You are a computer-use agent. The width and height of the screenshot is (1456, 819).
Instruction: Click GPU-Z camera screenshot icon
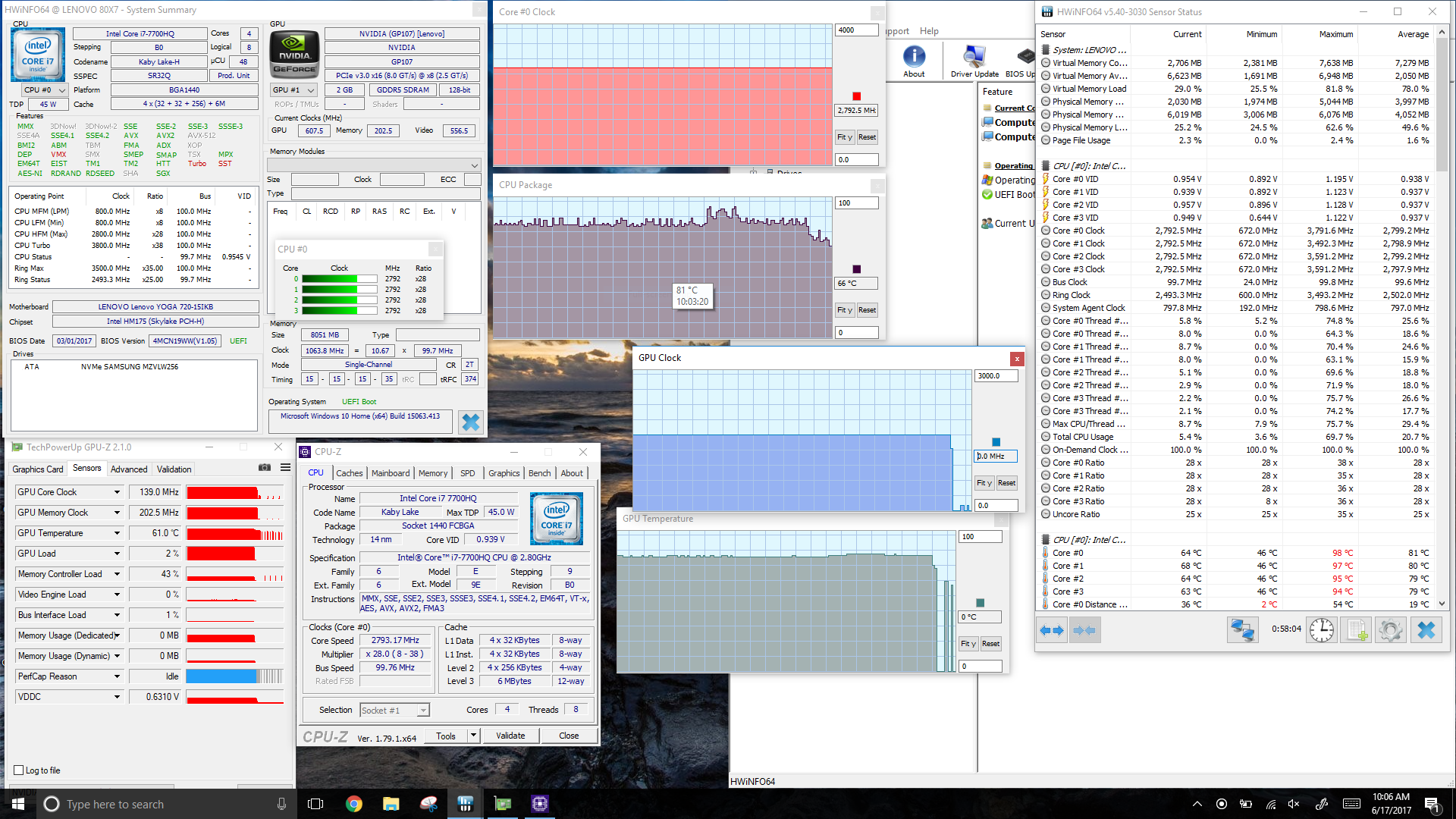265,468
